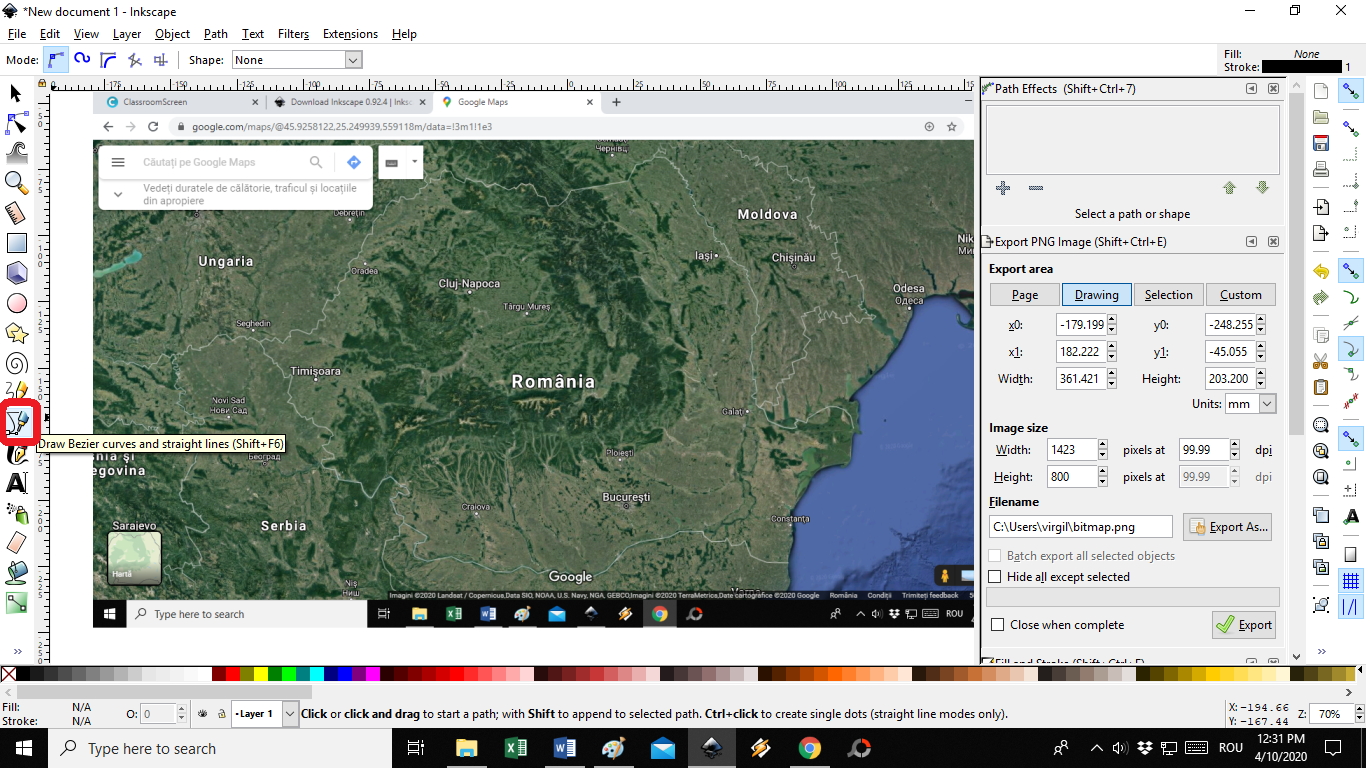
Task: Open the File menu
Action: (x=16, y=34)
